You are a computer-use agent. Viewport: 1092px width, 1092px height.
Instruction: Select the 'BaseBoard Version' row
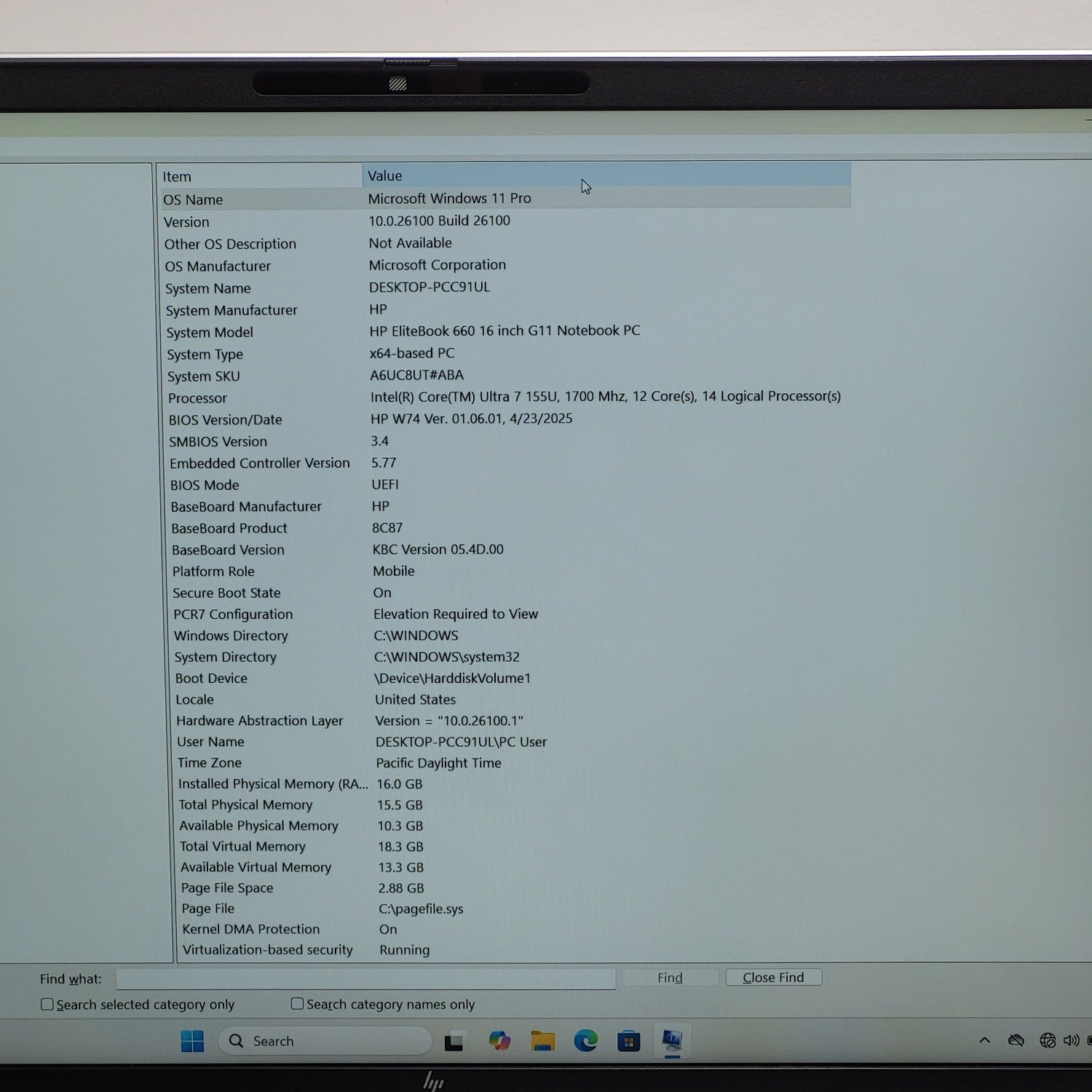(x=228, y=550)
